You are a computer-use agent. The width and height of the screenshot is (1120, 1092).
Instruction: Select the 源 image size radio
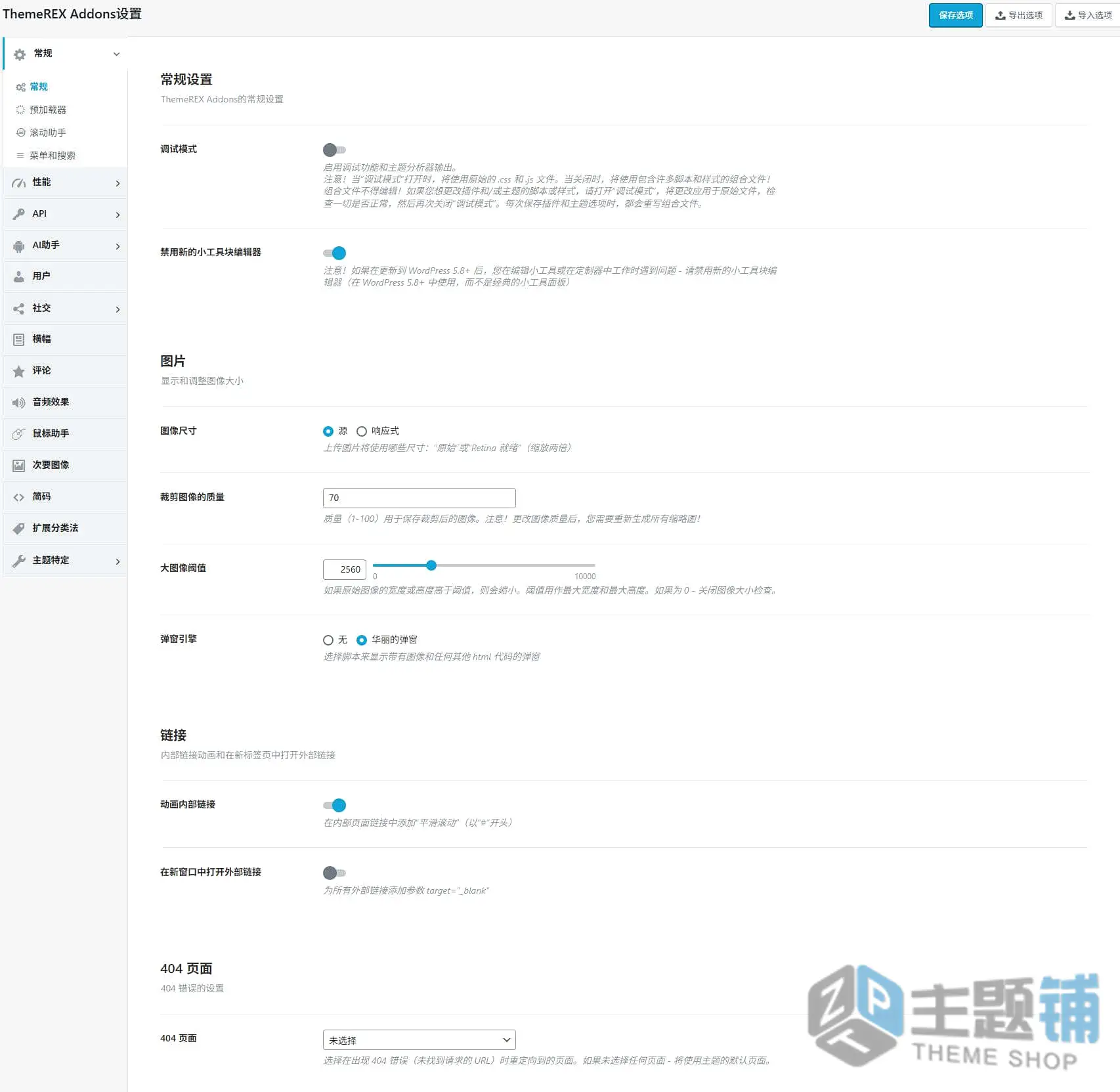328,431
